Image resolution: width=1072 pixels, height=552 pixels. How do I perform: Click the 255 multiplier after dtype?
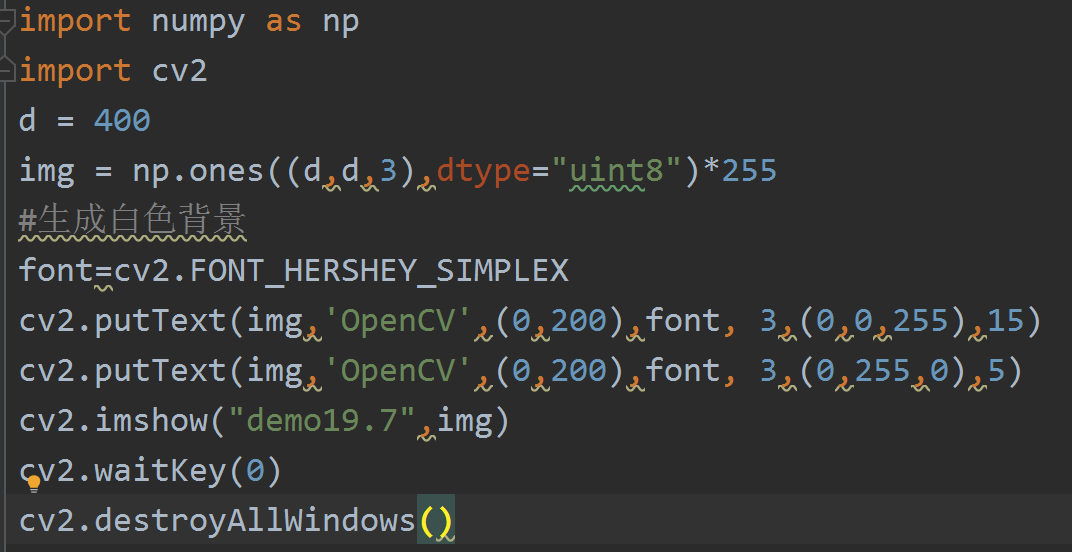click(749, 170)
